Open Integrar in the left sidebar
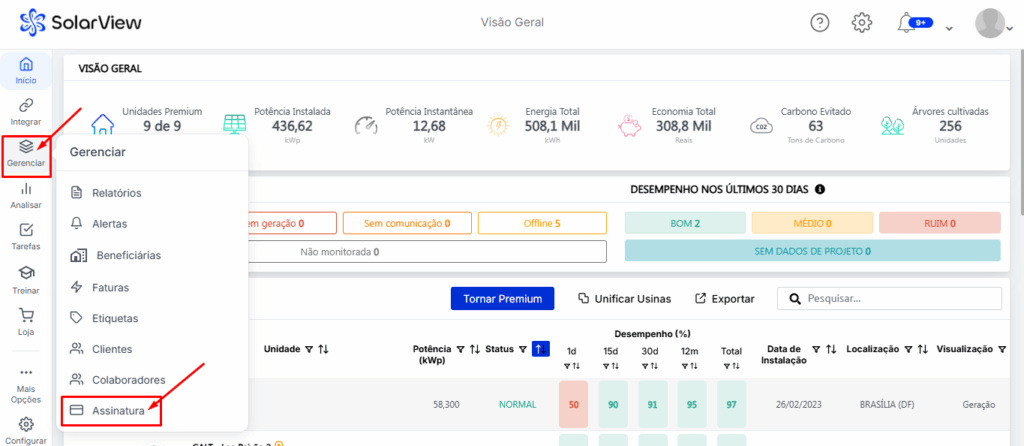This screenshot has width=1024, height=446. (26, 112)
